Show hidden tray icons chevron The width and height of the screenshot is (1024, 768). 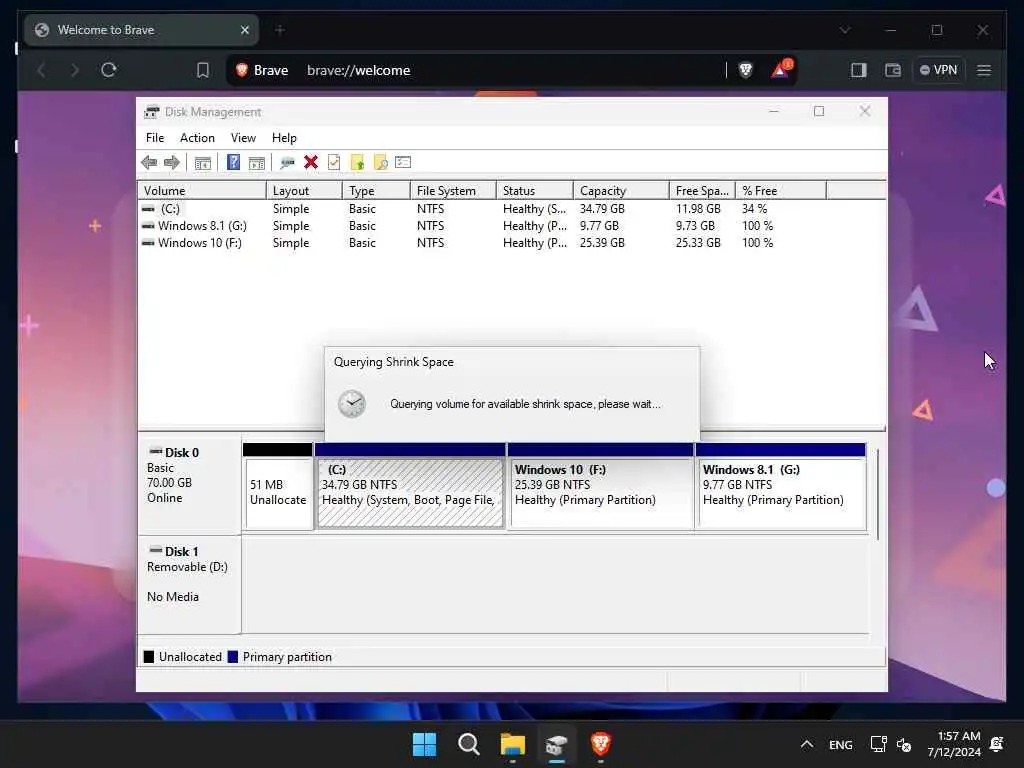tap(807, 744)
